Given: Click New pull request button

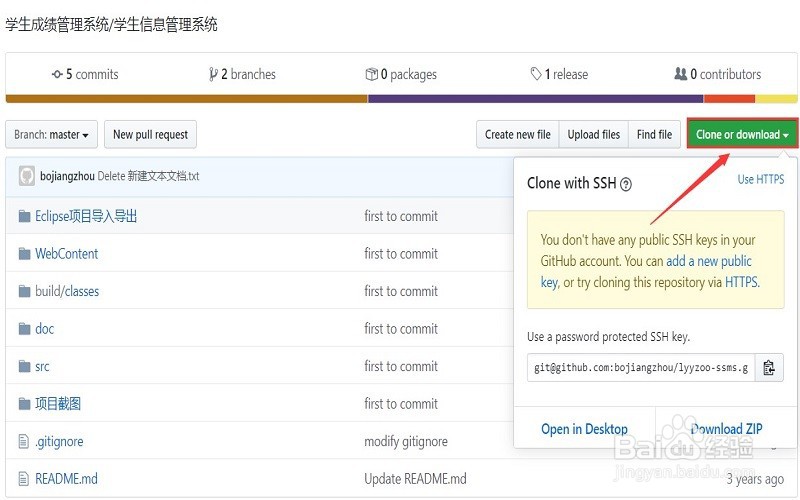Looking at the screenshot, I should click(151, 135).
